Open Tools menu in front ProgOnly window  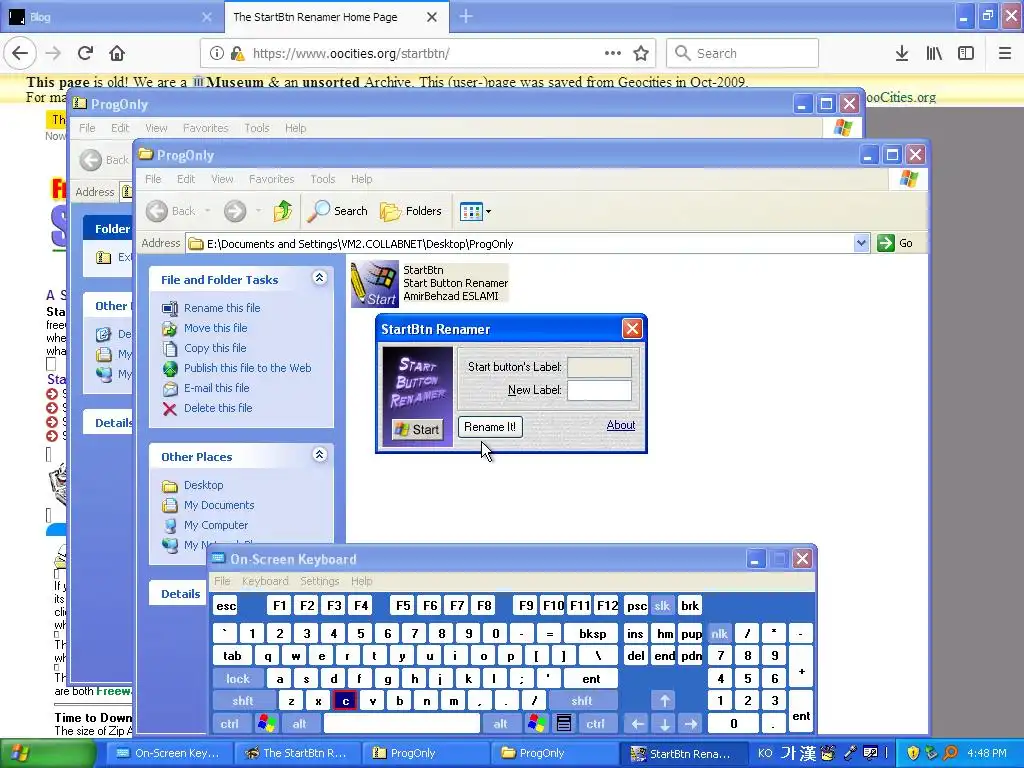[323, 179]
